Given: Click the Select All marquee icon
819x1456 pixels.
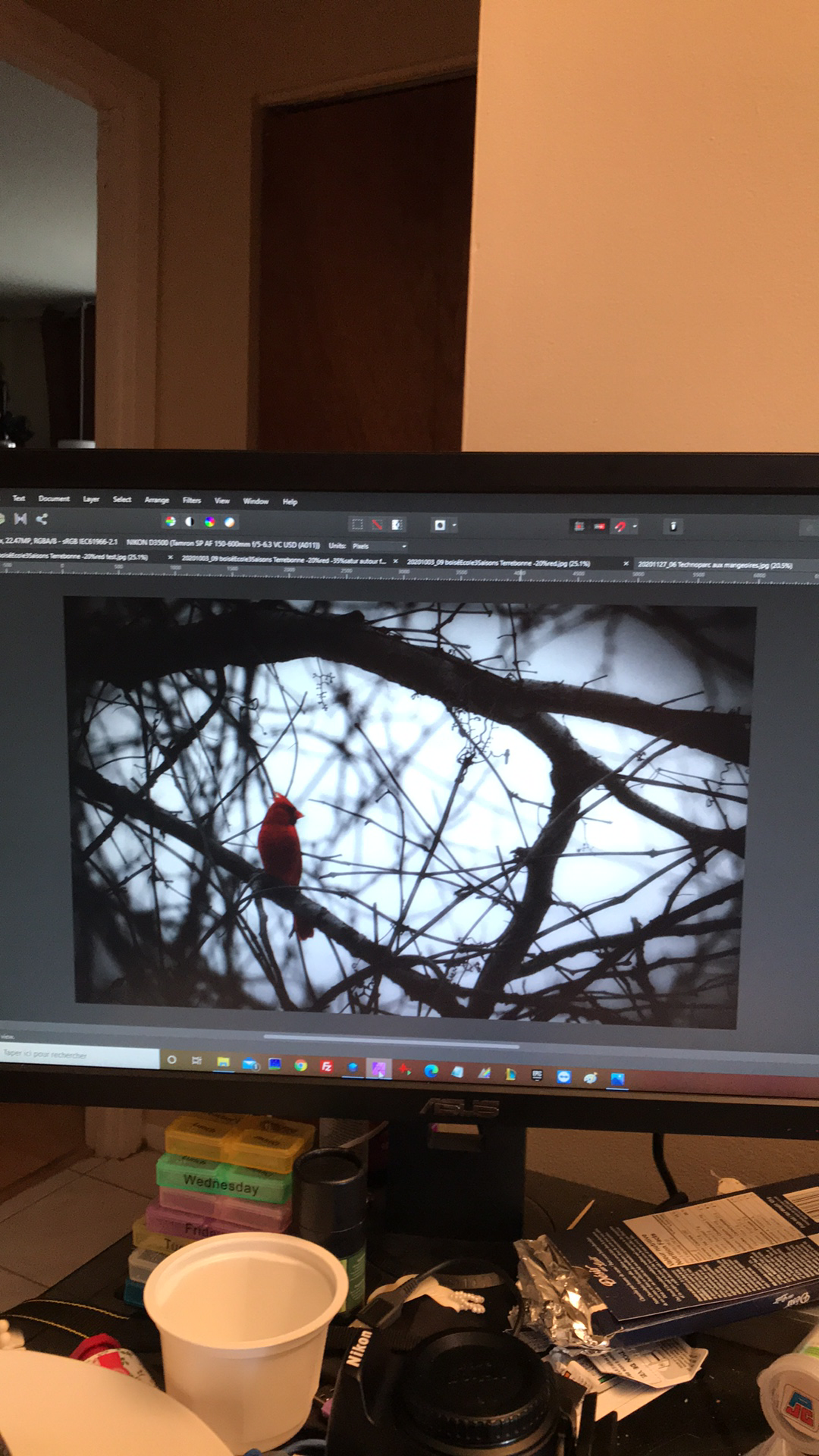Looking at the screenshot, I should click(356, 524).
